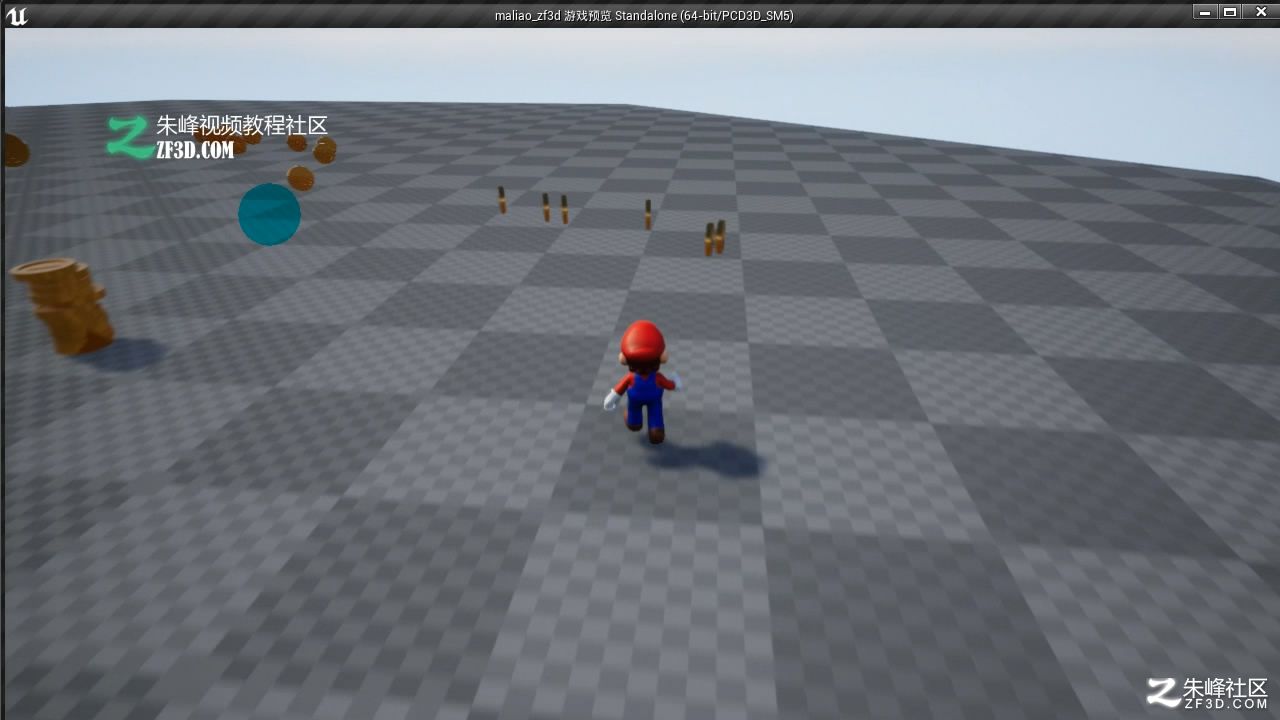Click the Unreal Engine logo icon
Image resolution: width=1280 pixels, height=720 pixels.
16,15
